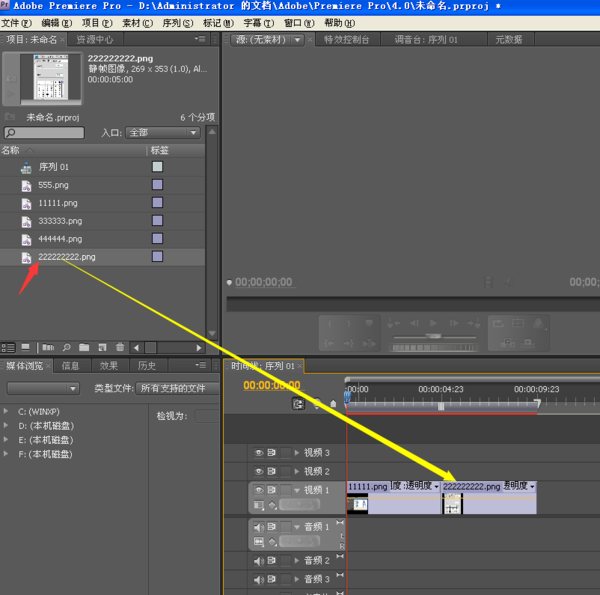Select the 11111.png clip on timeline
The image size is (600, 595).
click(366, 486)
